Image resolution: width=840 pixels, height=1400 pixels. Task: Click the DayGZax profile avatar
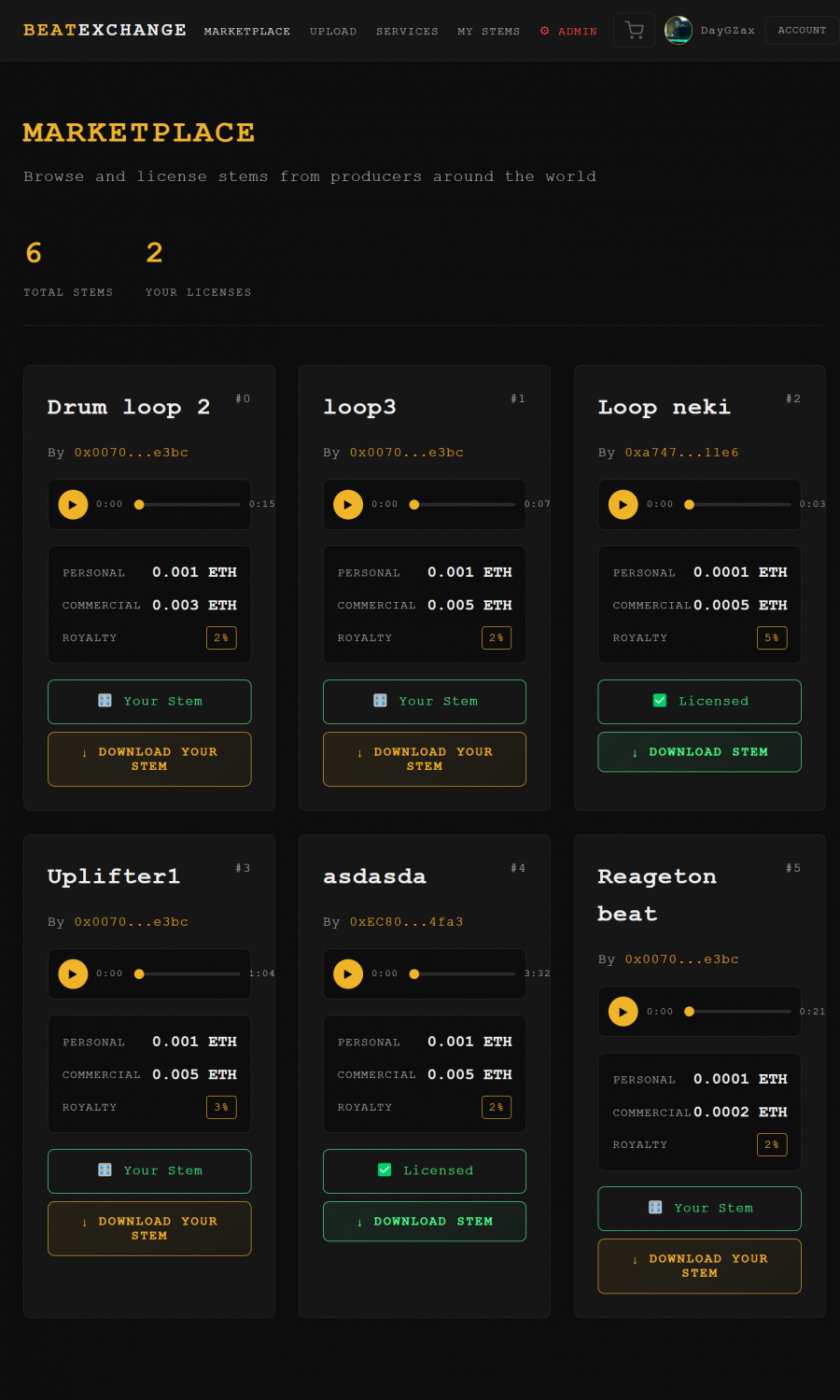coord(678,31)
